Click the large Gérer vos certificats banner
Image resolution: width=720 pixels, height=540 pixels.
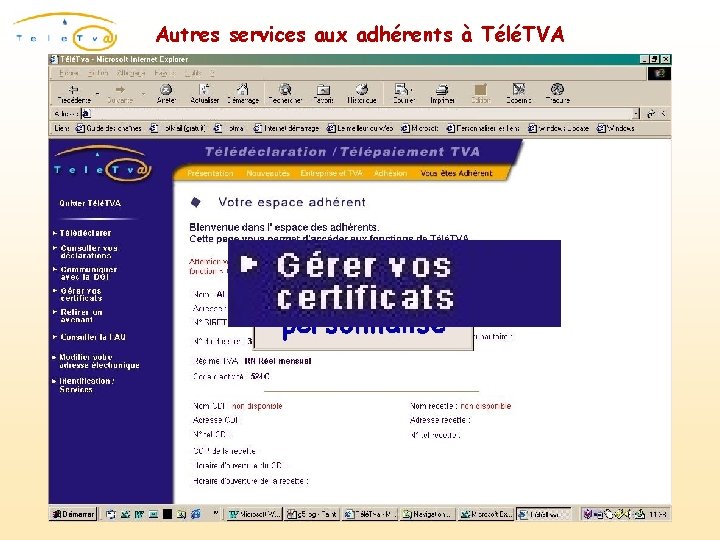pyautogui.click(x=394, y=283)
